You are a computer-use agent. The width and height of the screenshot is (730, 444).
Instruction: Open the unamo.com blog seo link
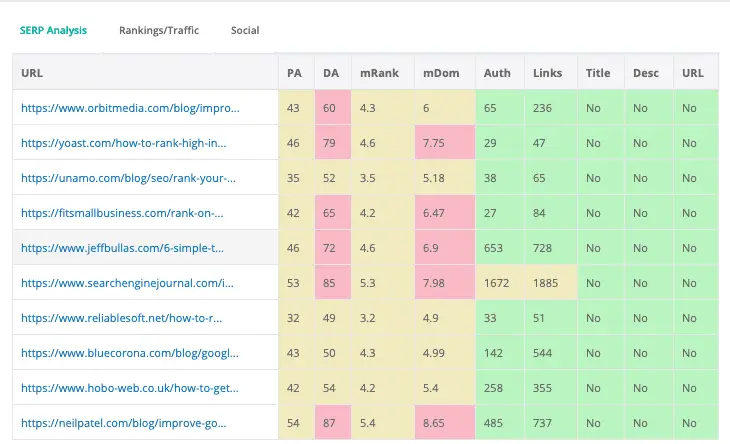[x=128, y=178]
